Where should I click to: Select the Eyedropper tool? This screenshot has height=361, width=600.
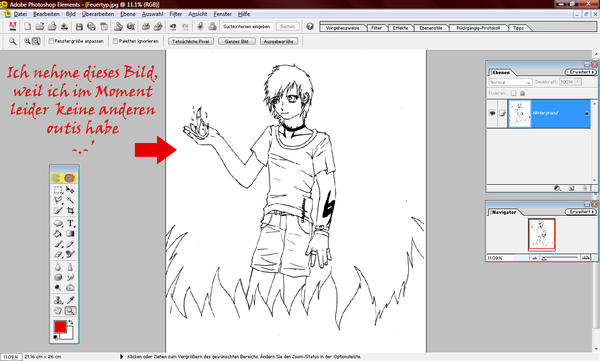click(70, 300)
